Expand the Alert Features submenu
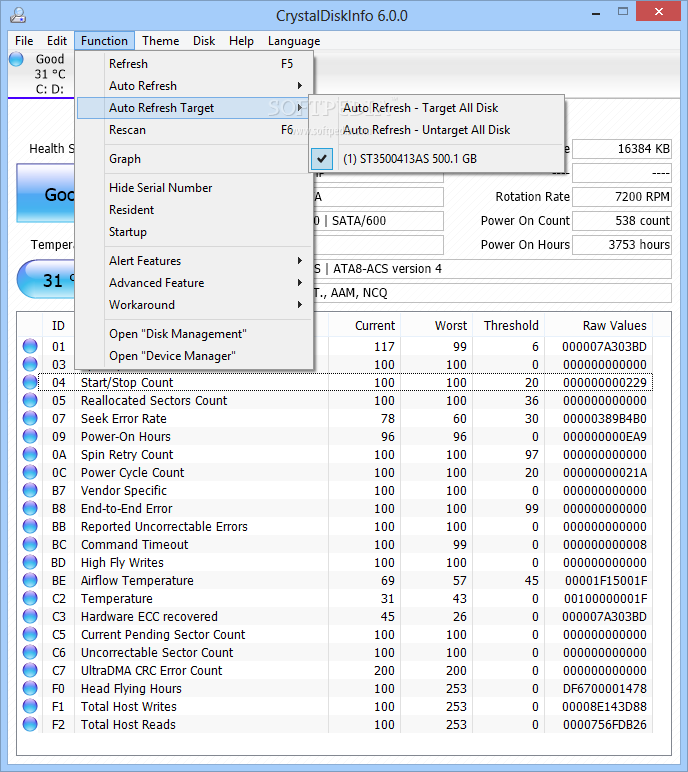The width and height of the screenshot is (688, 772). coord(195,260)
